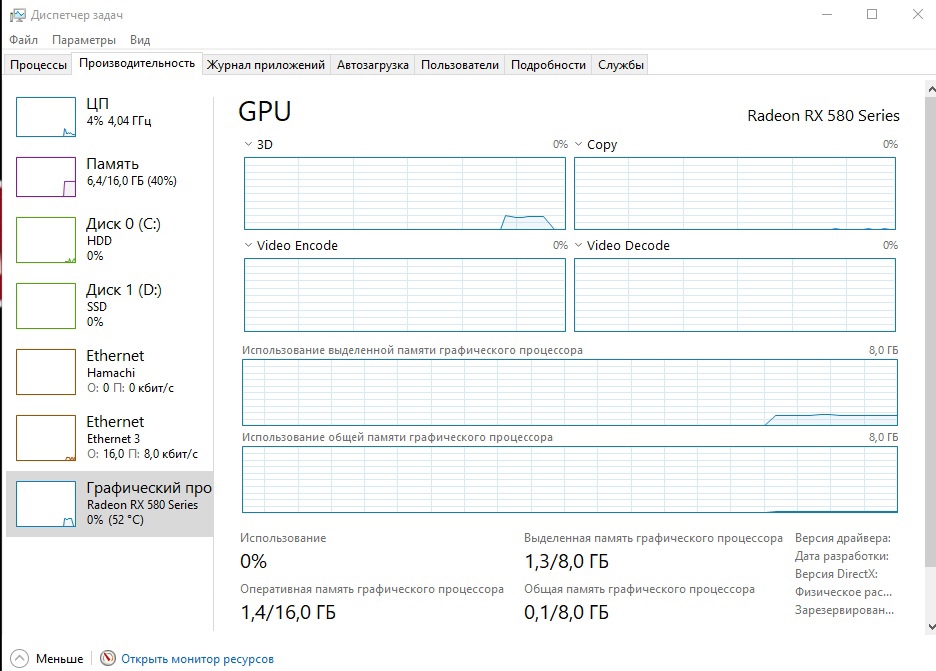The image size is (936, 671).
Task: Expand the Video Decode graph selector
Action: pos(579,246)
